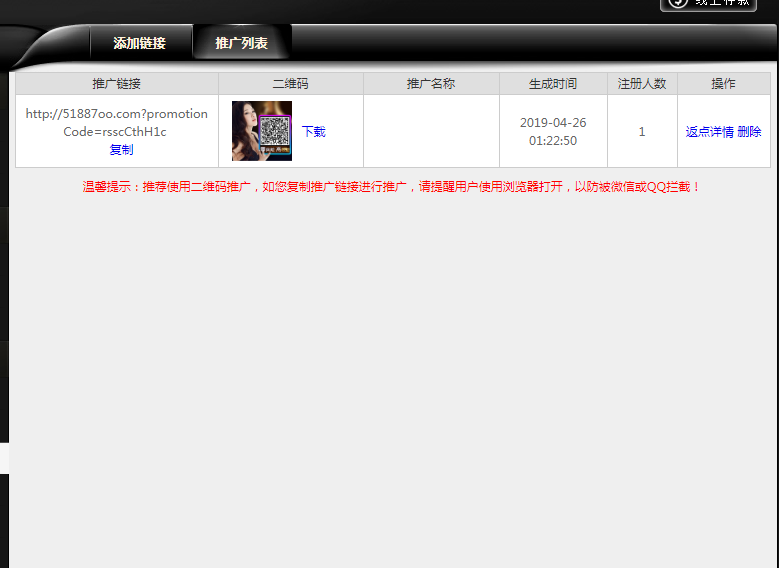Download the QR code via 下载
This screenshot has width=779, height=568.
pyautogui.click(x=314, y=132)
